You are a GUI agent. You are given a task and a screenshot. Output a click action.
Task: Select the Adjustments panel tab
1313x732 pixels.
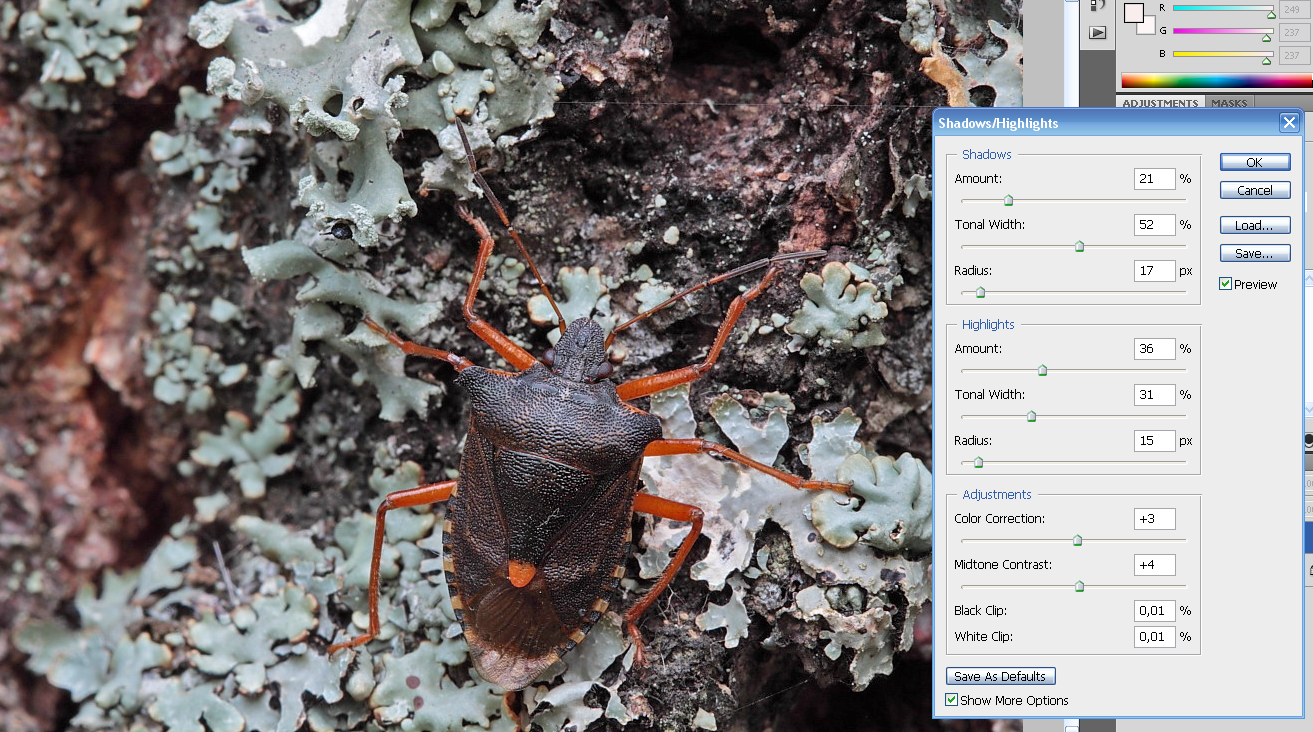pyautogui.click(x=1160, y=103)
